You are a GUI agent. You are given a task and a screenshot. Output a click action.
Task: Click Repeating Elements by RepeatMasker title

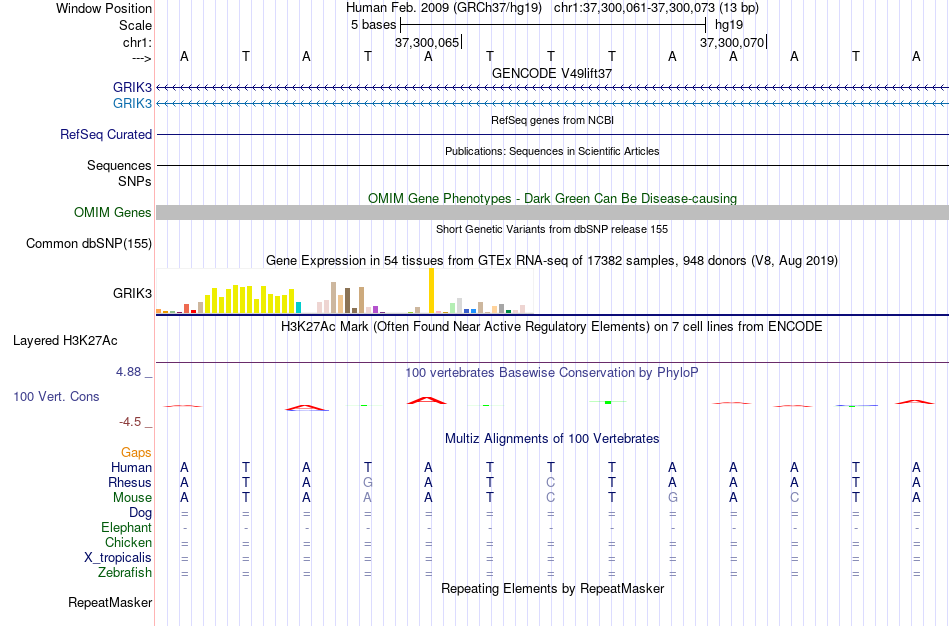pyautogui.click(x=552, y=588)
